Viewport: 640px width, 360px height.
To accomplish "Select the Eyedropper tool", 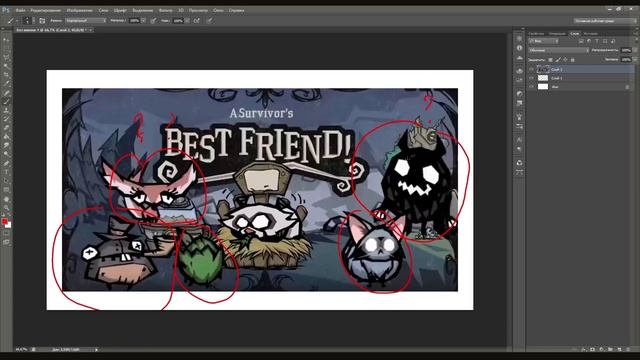I will click(x=6, y=84).
